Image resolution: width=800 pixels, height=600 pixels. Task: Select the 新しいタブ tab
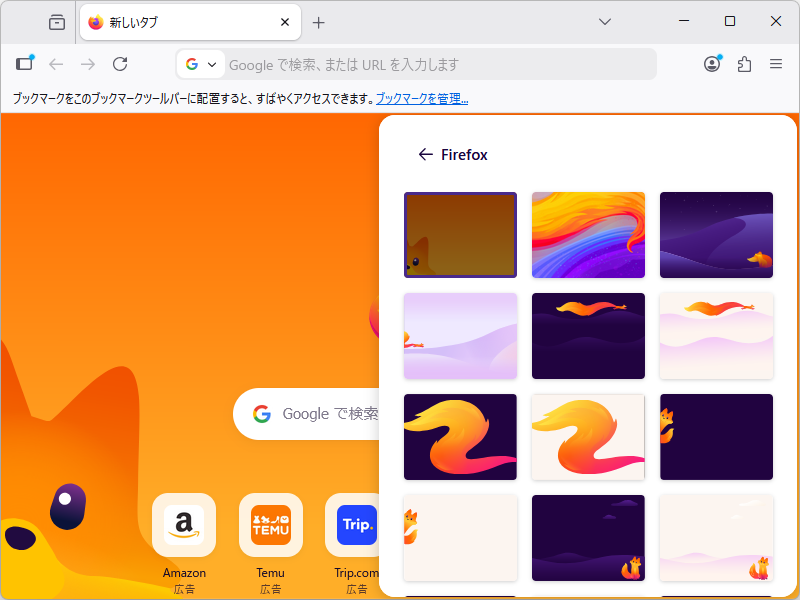190,22
